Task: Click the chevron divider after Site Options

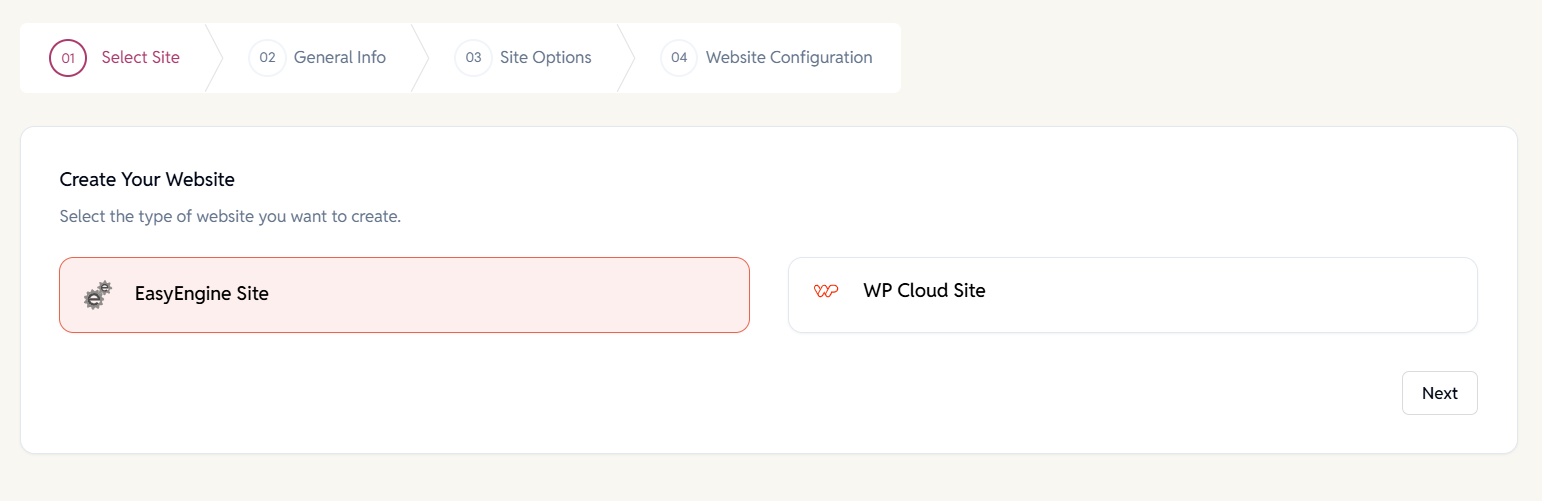Action: [626, 58]
